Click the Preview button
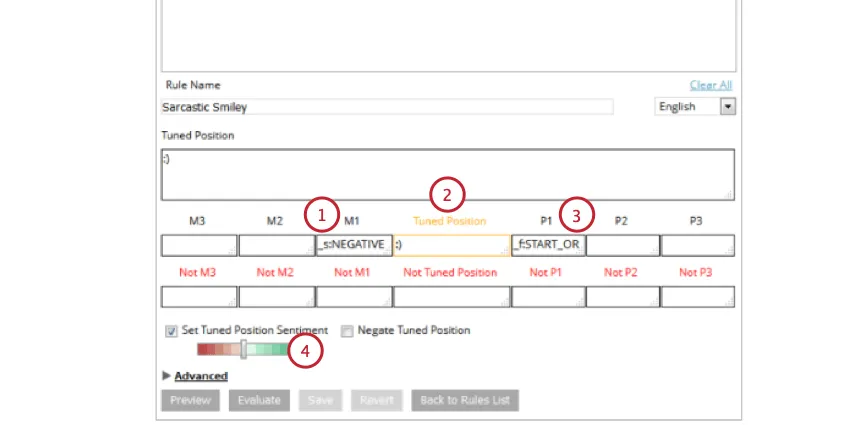 click(x=190, y=401)
